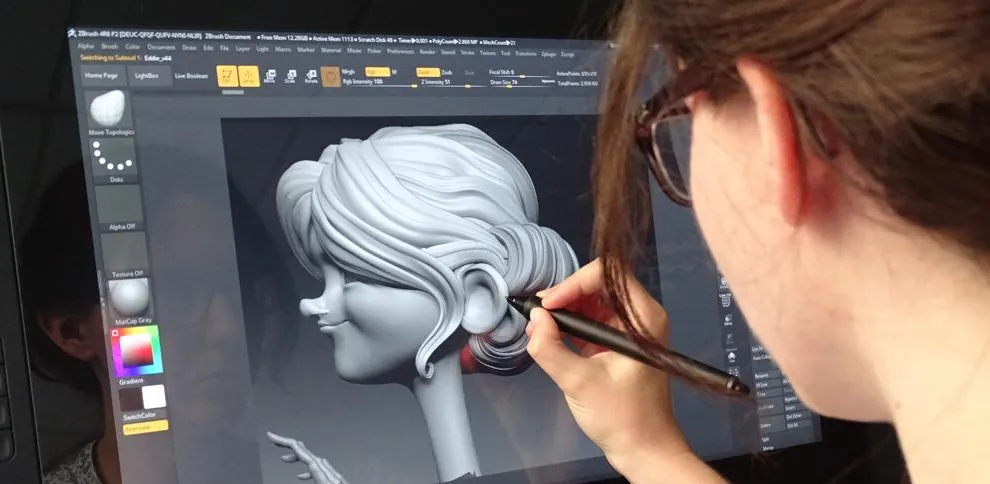Viewport: 990px width, 484px height.
Task: Open the File menu
Action: pos(224,48)
